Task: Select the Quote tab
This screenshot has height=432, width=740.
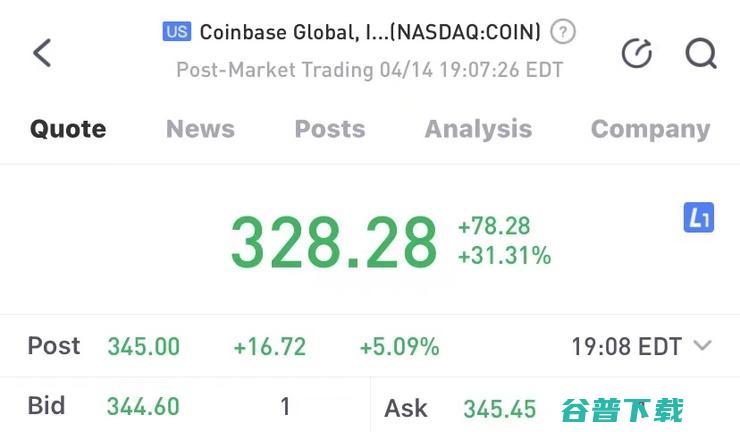Action: click(x=68, y=129)
